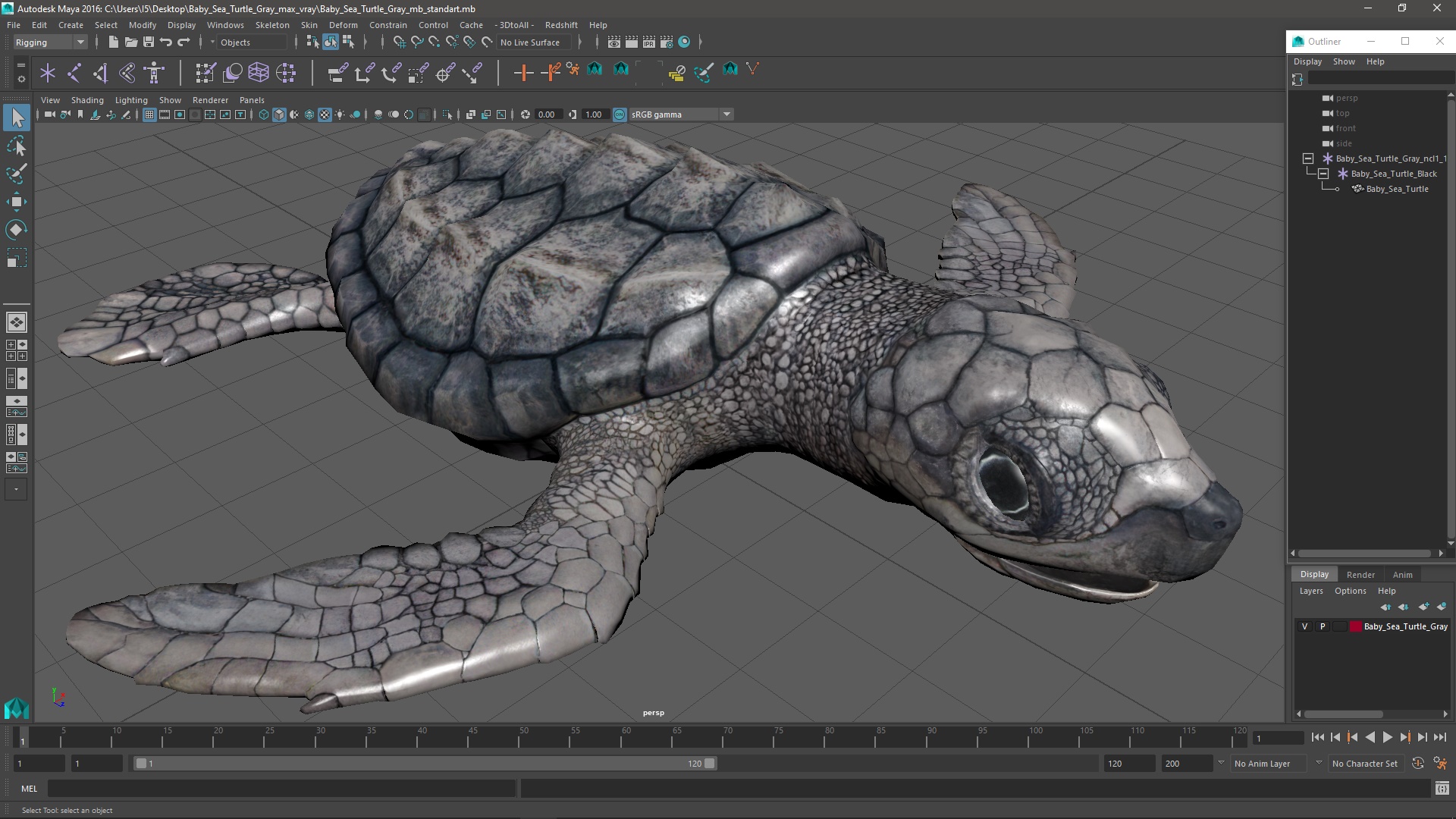The width and height of the screenshot is (1456, 819).
Task: Open animation preferences running-man icon
Action: 1440,764
